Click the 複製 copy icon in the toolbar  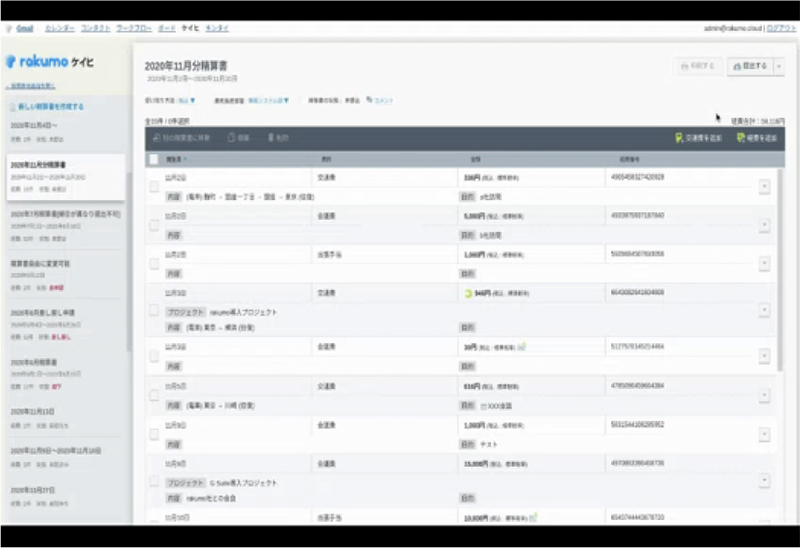point(231,138)
